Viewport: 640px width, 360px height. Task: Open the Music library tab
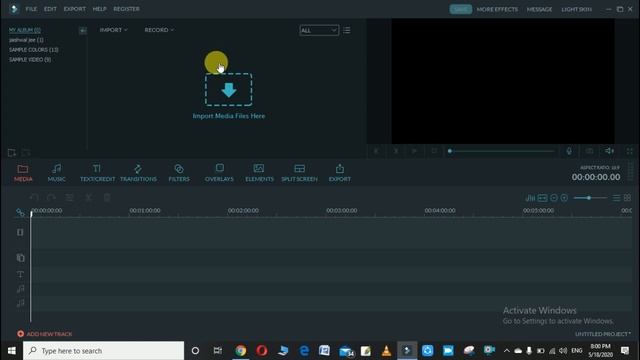pos(56,173)
